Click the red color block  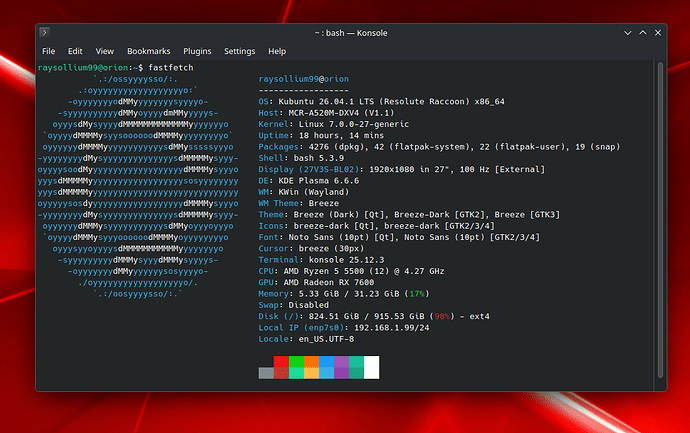coord(281,367)
